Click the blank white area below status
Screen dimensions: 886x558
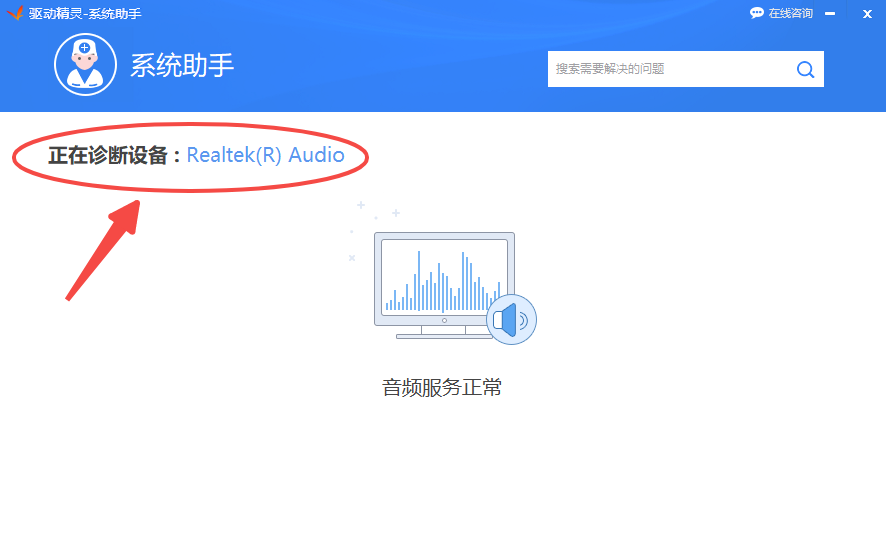(x=442, y=480)
